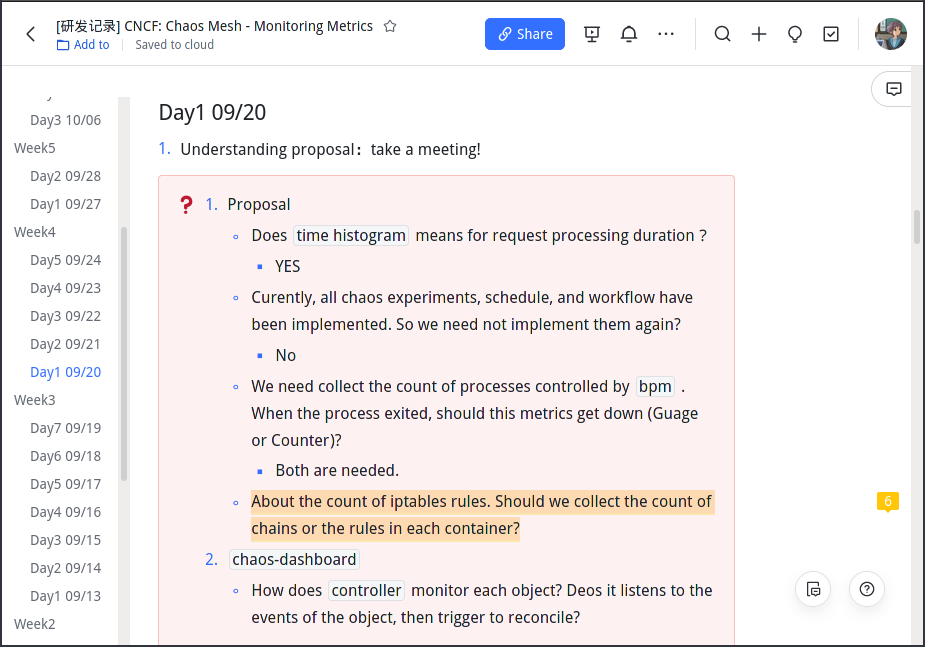This screenshot has width=925, height=647.
Task: Select Day1 09/20 in the sidebar
Action: tap(65, 371)
